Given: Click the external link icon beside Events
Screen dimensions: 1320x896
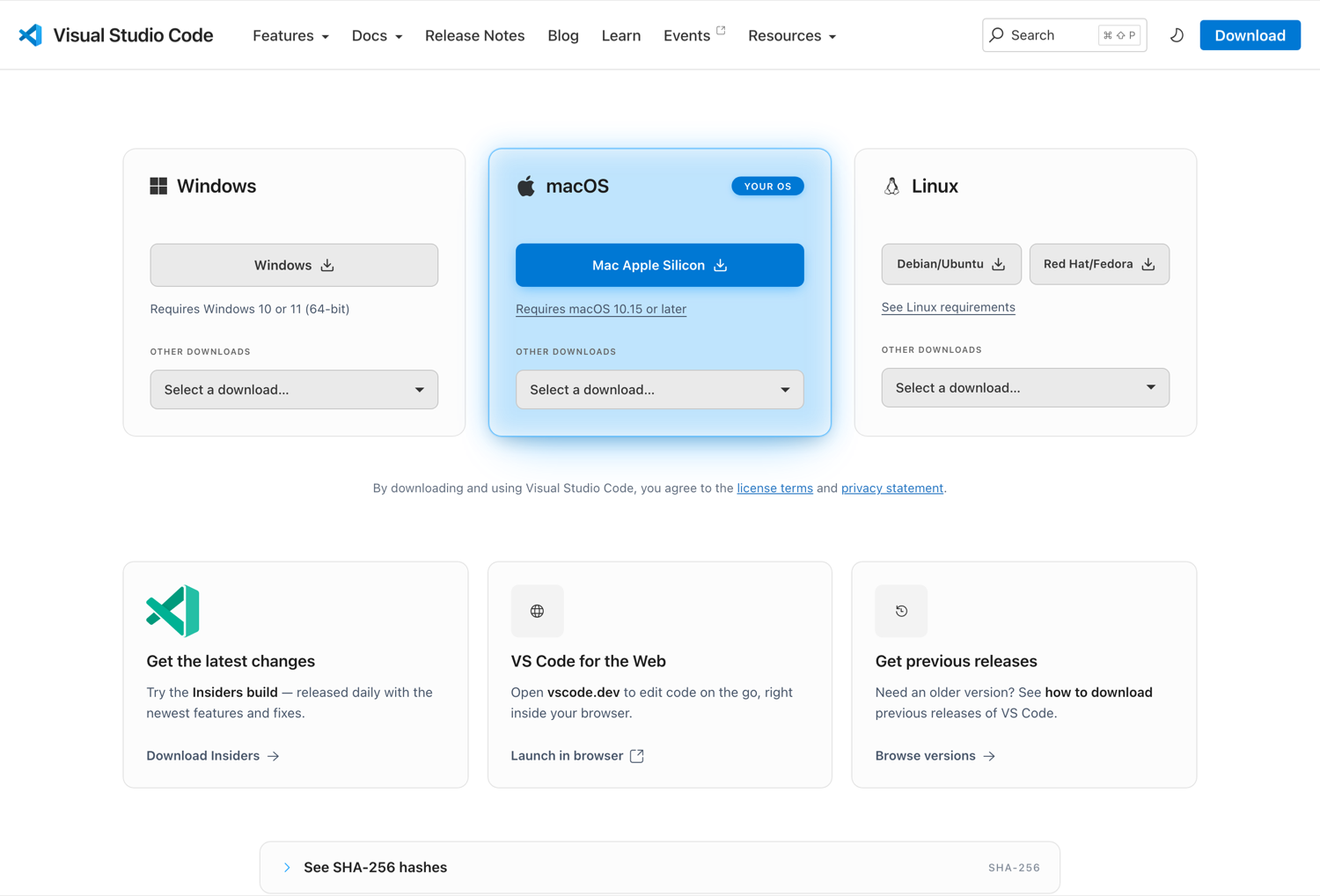Looking at the screenshot, I should (721, 30).
